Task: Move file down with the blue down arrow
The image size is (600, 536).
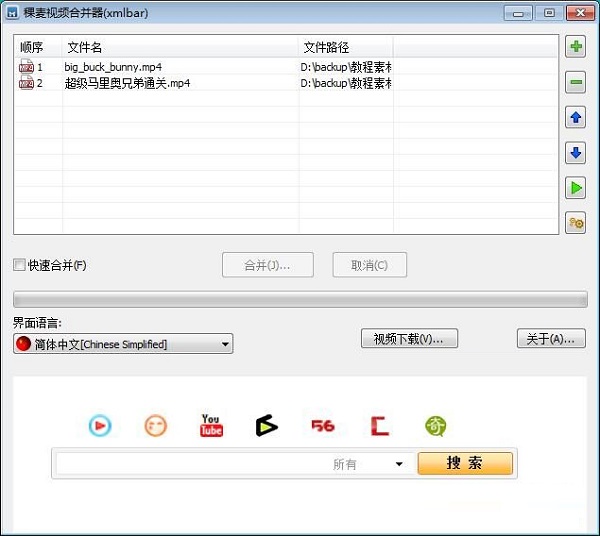Action: tap(576, 153)
